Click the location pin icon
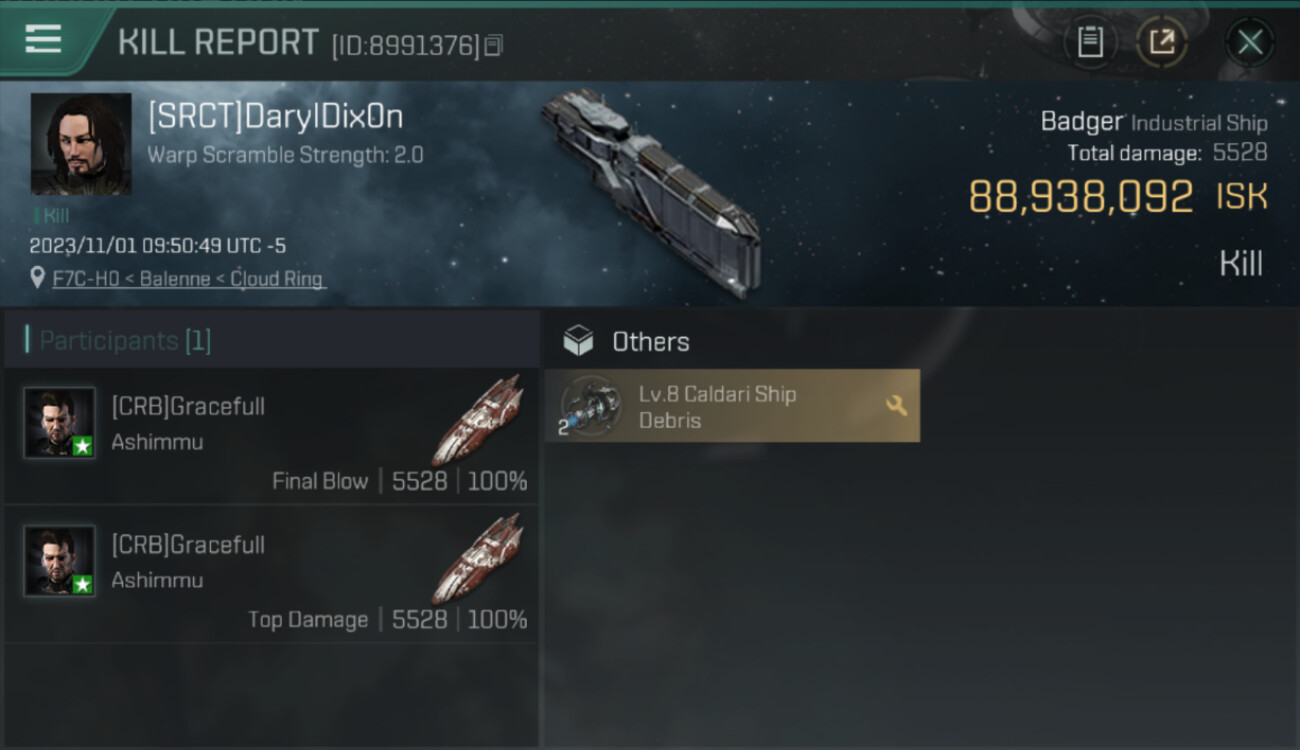The width and height of the screenshot is (1300, 750). tap(38, 278)
